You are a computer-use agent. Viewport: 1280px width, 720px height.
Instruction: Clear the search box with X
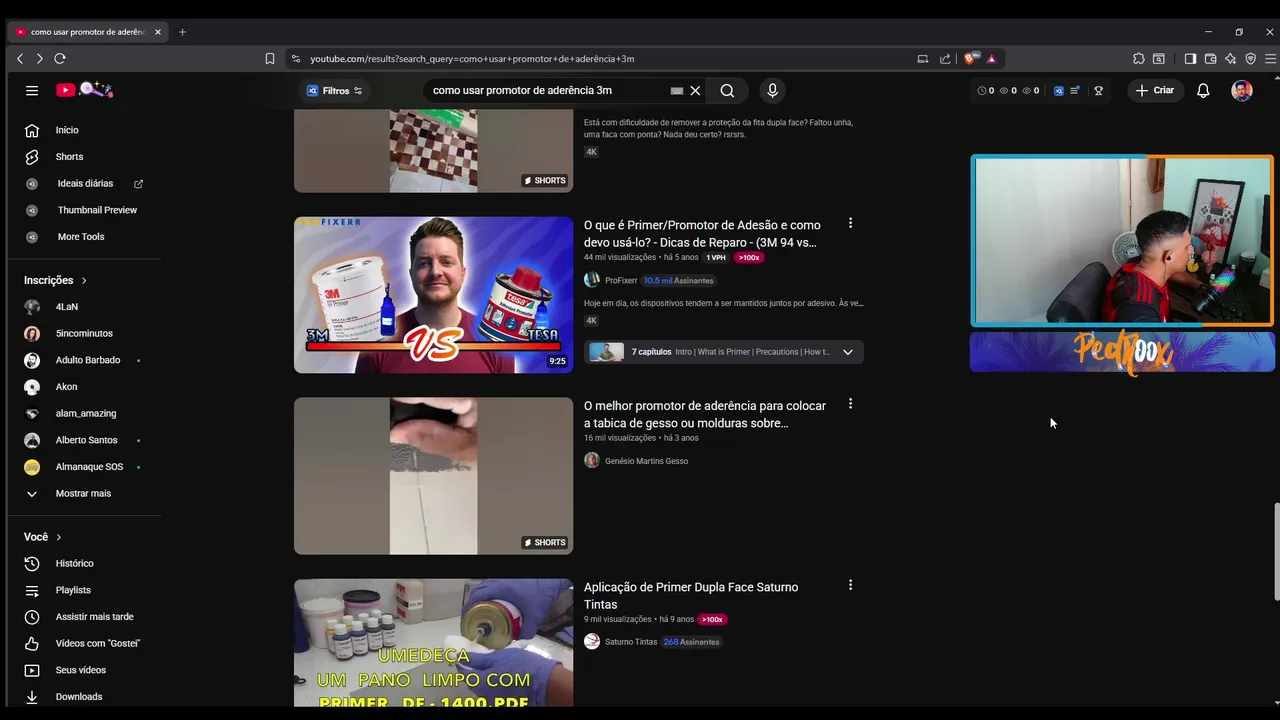695,90
